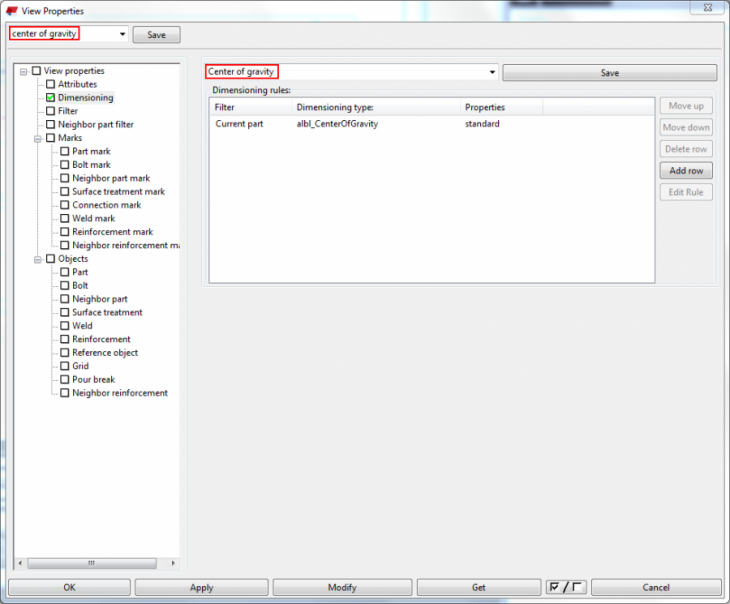
Task: Check the Part mark checkbox
Action: pyautogui.click(x=65, y=151)
